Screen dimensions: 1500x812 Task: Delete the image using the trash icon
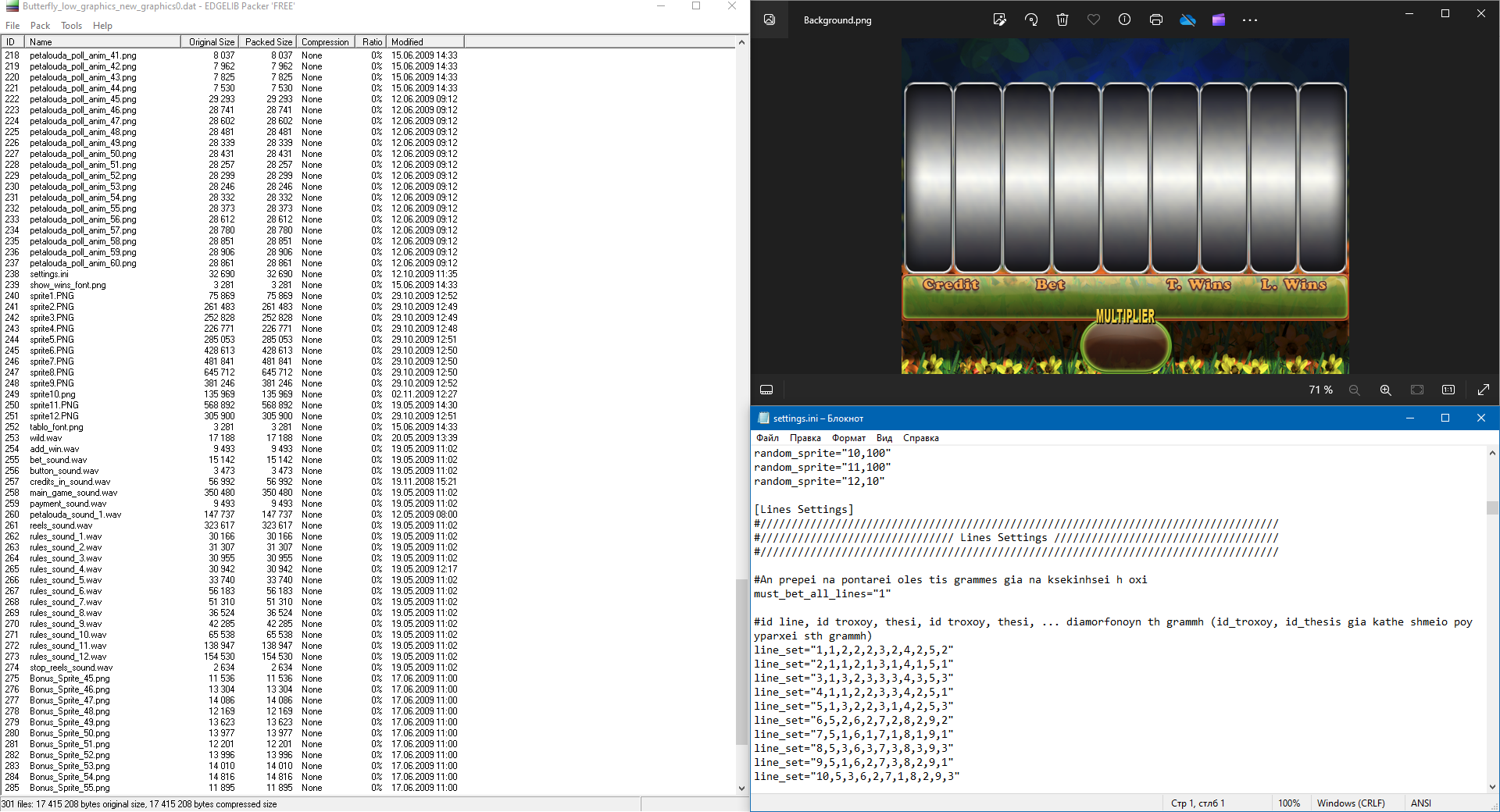(1062, 20)
